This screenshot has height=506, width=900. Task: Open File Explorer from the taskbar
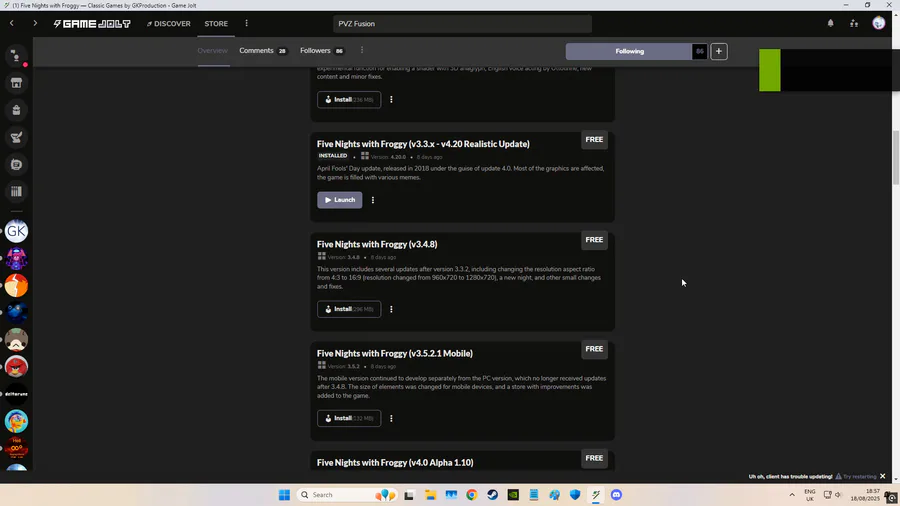click(x=430, y=495)
